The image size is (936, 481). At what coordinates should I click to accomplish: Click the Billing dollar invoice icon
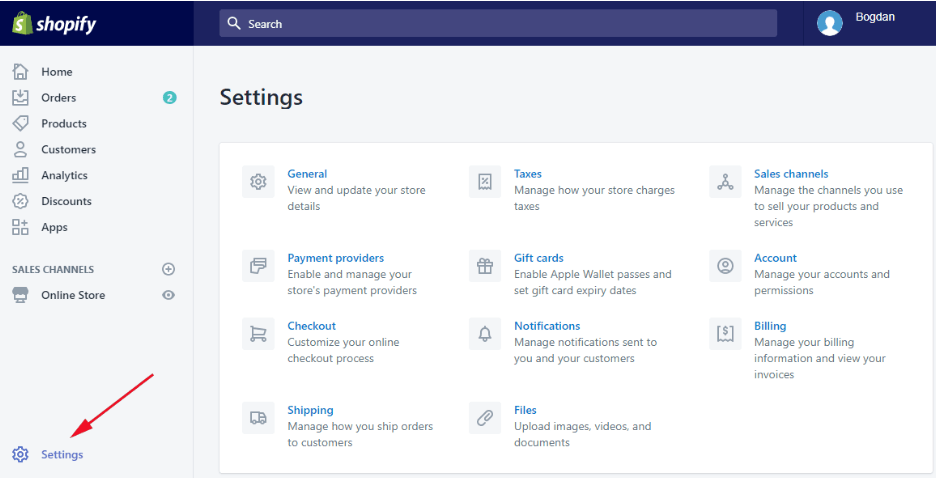pyautogui.click(x=725, y=334)
